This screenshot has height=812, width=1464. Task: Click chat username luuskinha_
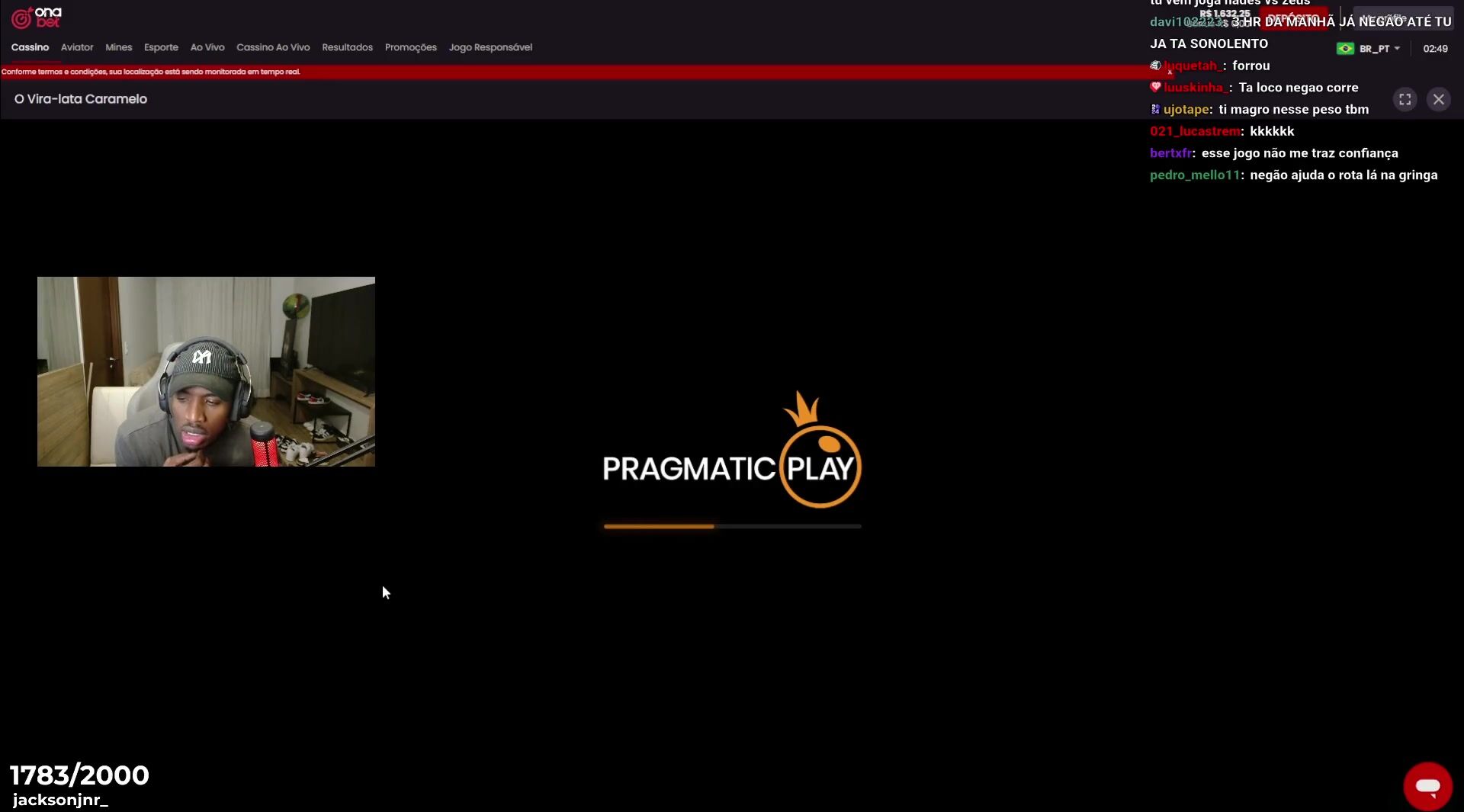click(1196, 88)
